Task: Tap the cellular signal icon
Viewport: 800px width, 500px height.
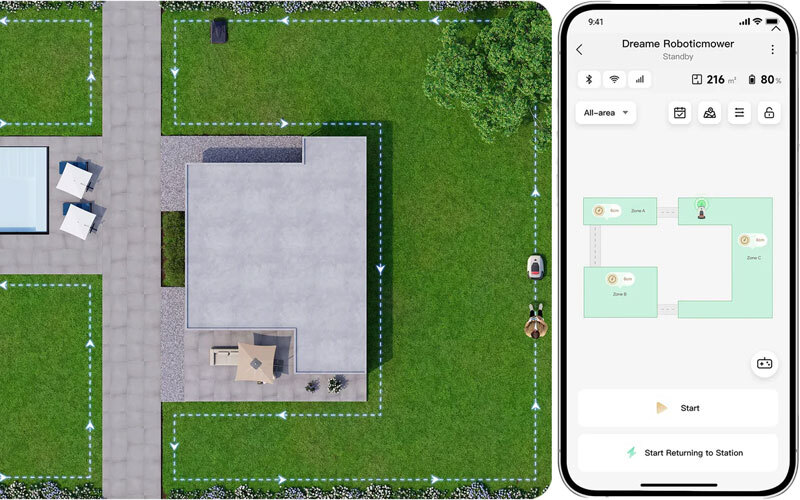Action: tap(638, 79)
